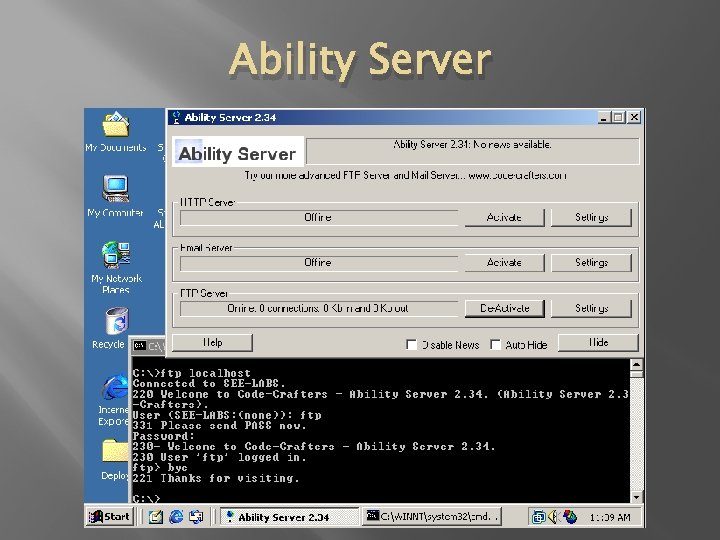DeActivate the FTP Server

tap(504, 308)
